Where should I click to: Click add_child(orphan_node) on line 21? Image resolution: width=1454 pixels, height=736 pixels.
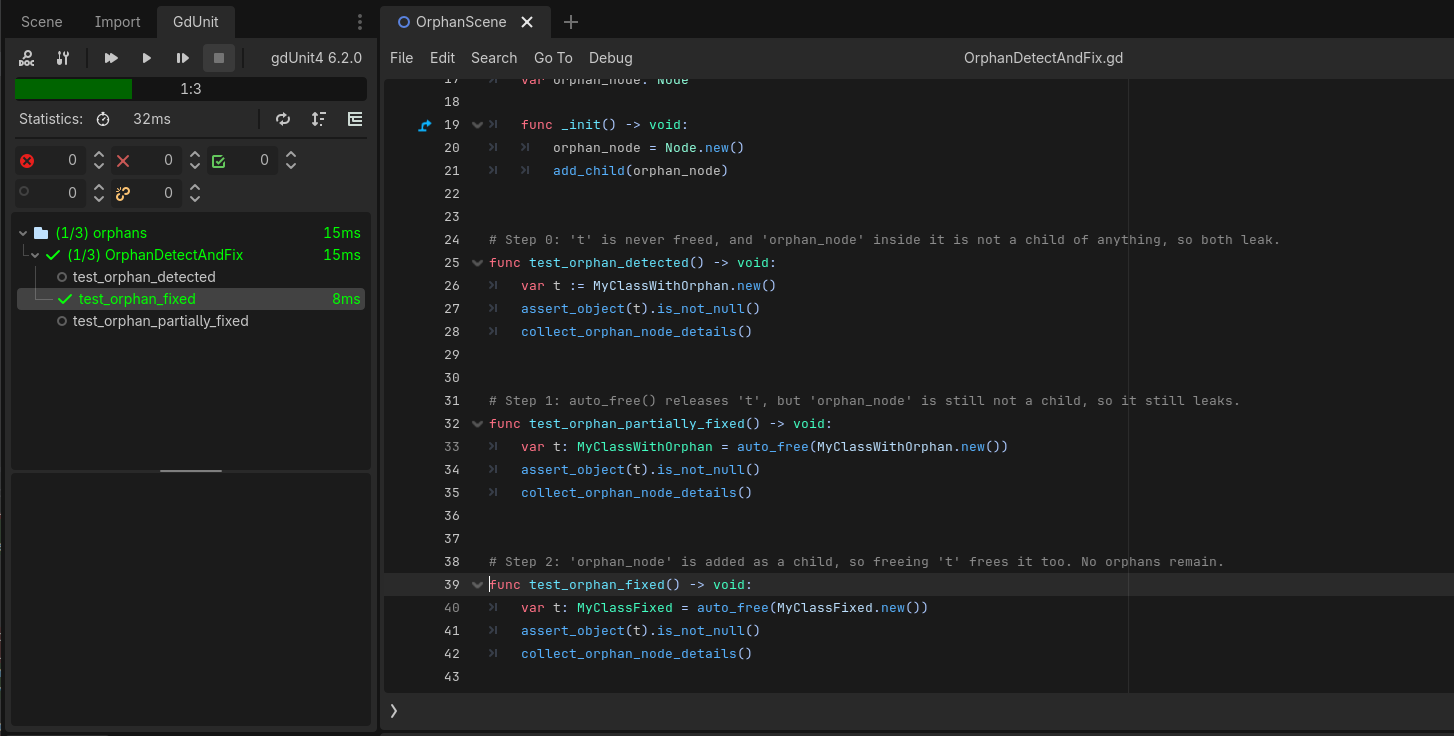click(641, 171)
